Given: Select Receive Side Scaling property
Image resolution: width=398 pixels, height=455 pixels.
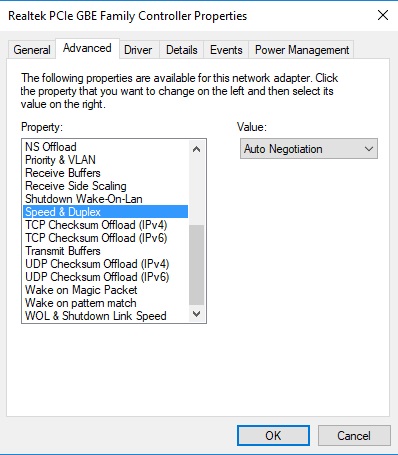Looking at the screenshot, I should [x=105, y=186].
